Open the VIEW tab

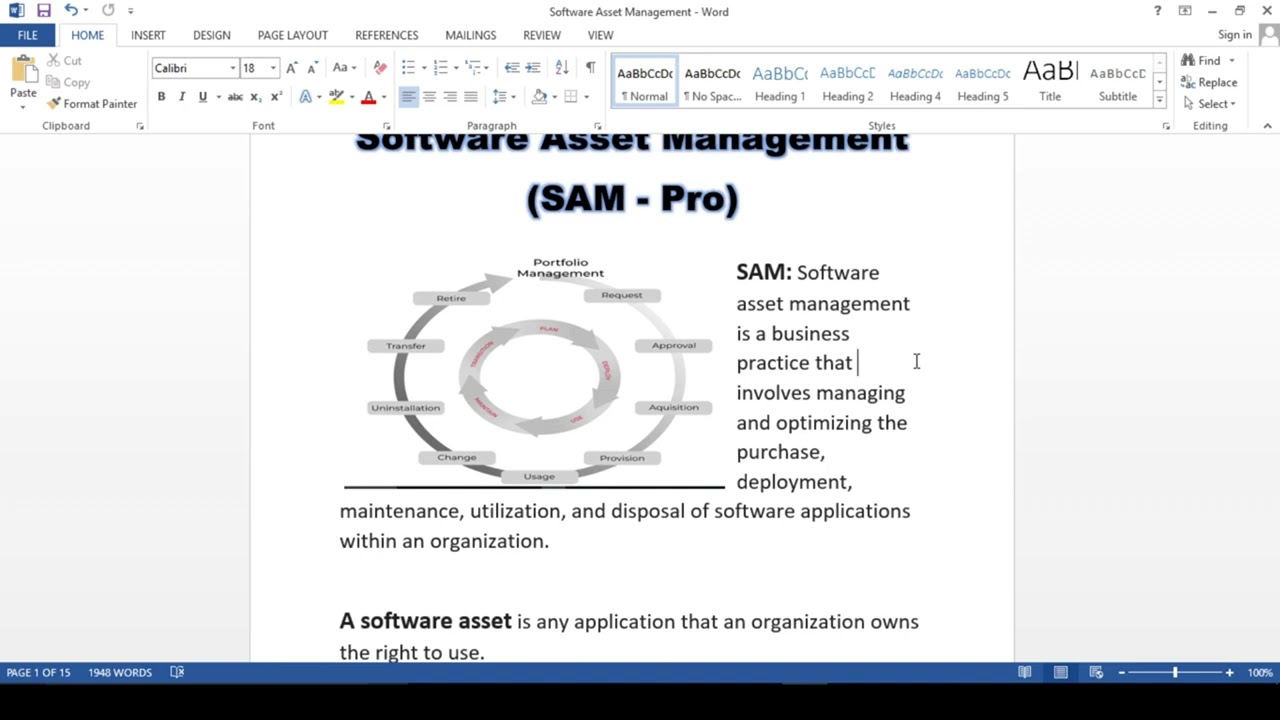pos(600,35)
